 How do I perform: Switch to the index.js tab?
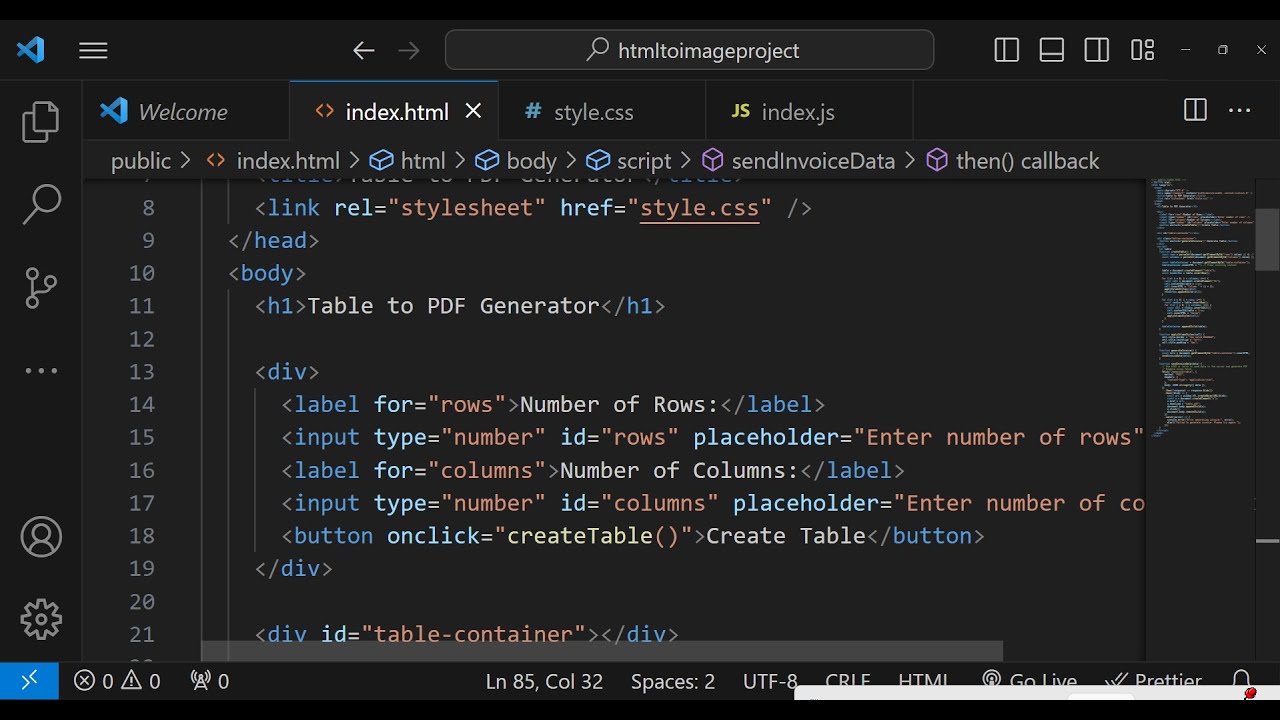tap(797, 112)
